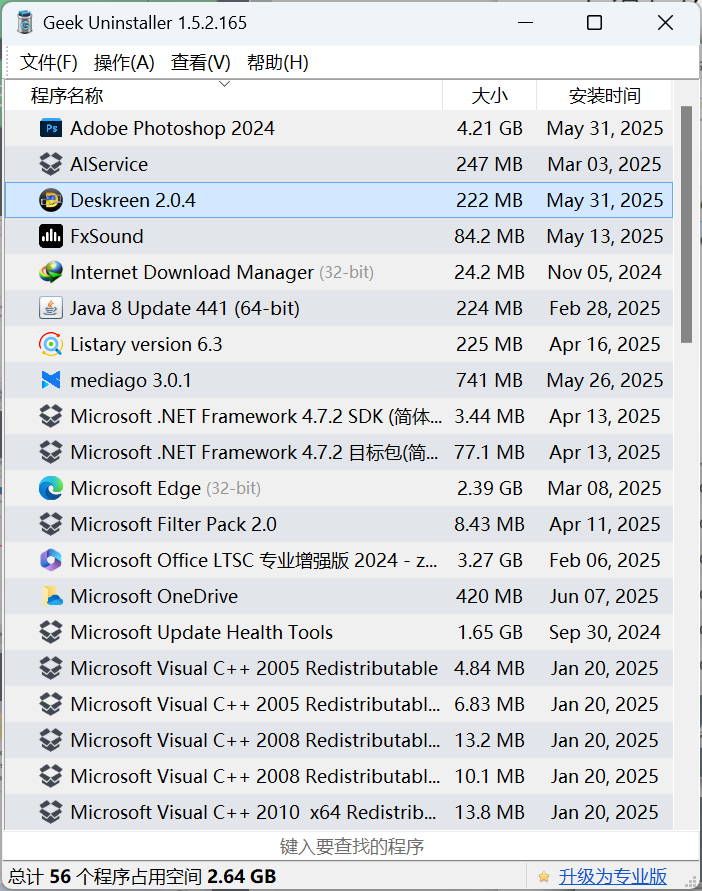Click the 总计 56 个程序占用空间 status text
The image size is (702, 891).
[x=142, y=877]
